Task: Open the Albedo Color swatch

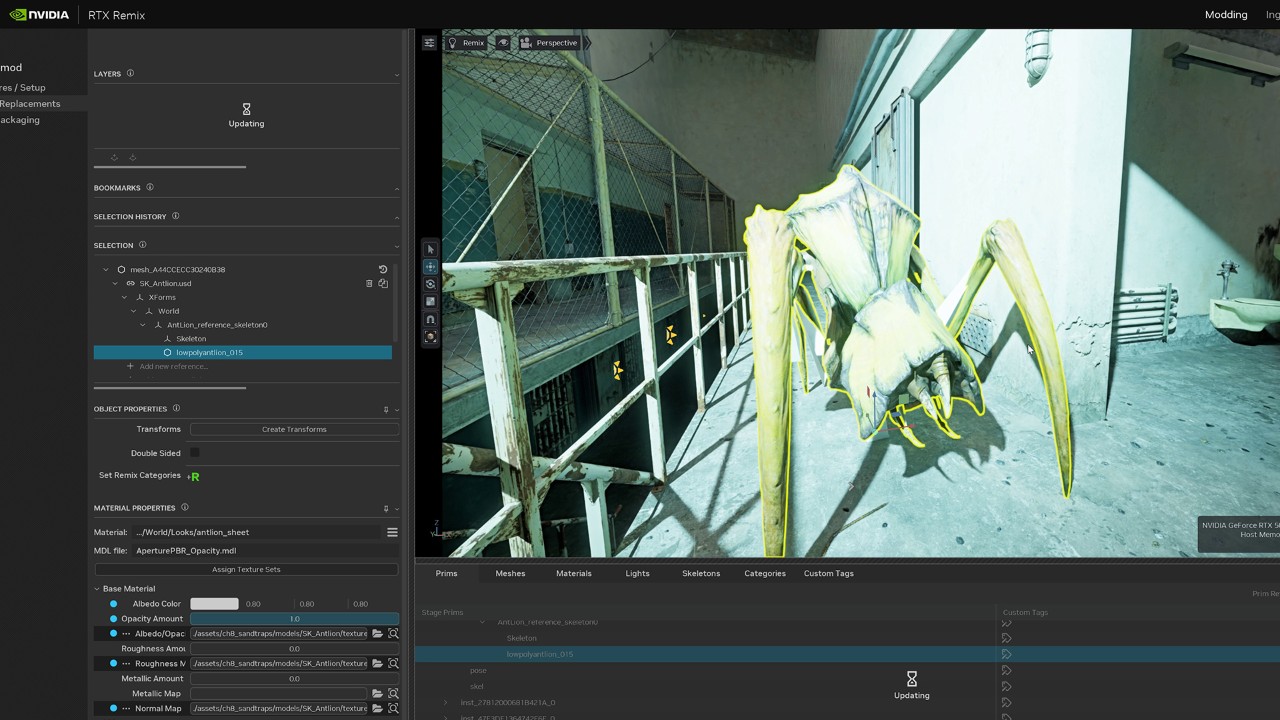Action: (x=214, y=603)
